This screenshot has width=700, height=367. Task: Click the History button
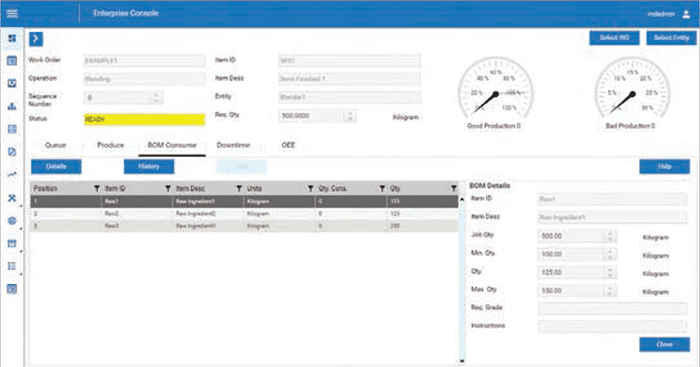click(x=149, y=167)
